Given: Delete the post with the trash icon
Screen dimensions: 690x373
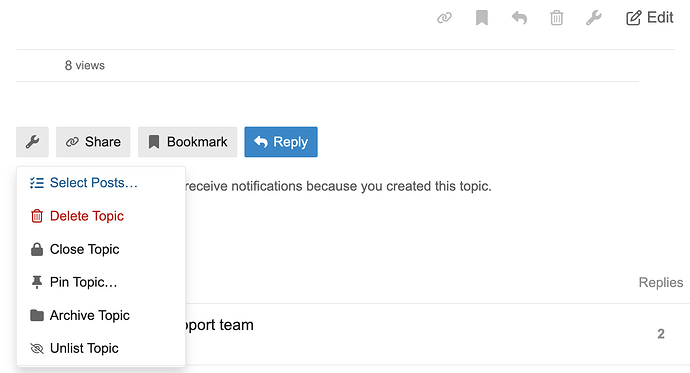Looking at the screenshot, I should (557, 18).
